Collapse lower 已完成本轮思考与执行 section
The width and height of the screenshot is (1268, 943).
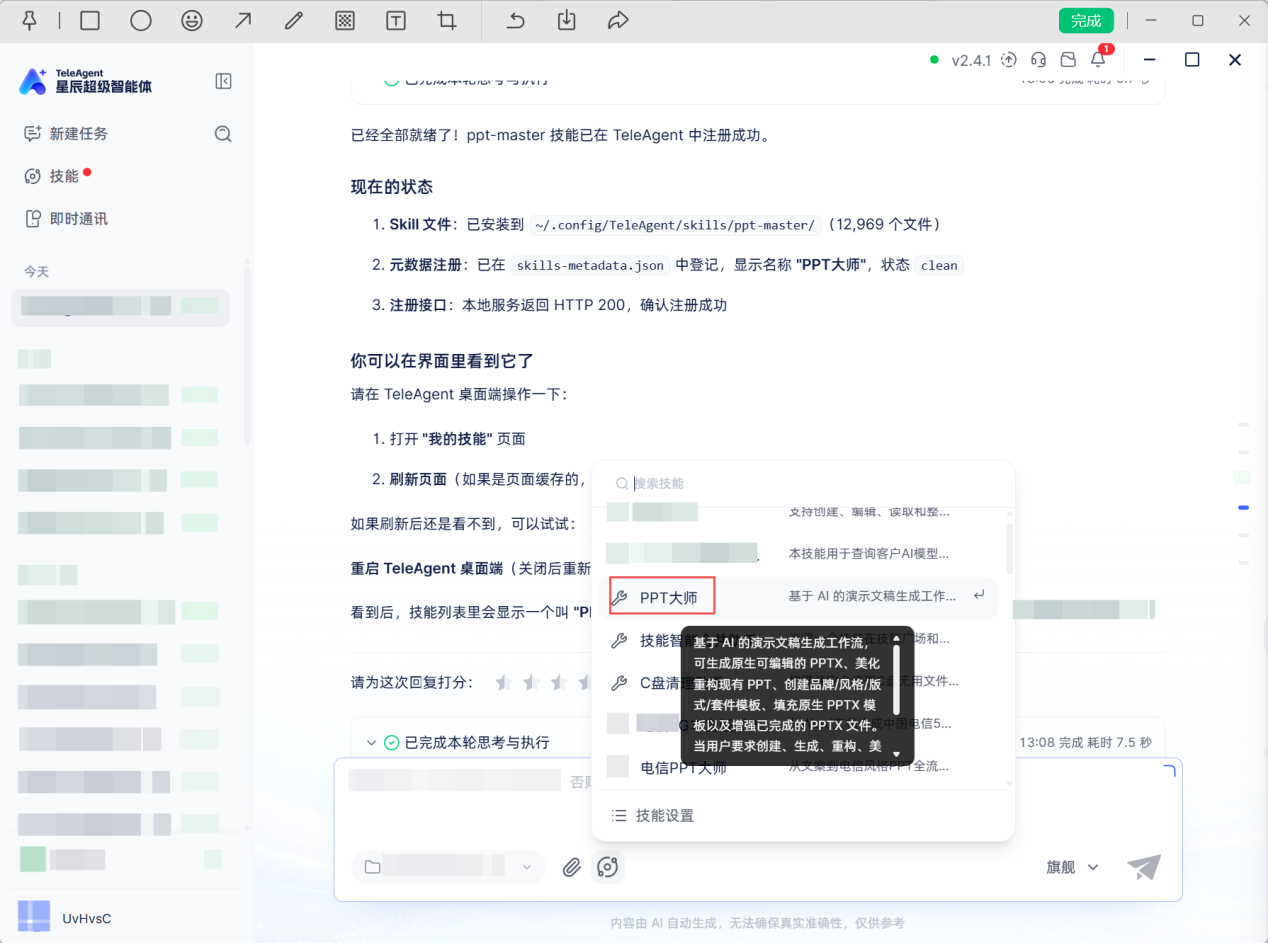click(371, 743)
